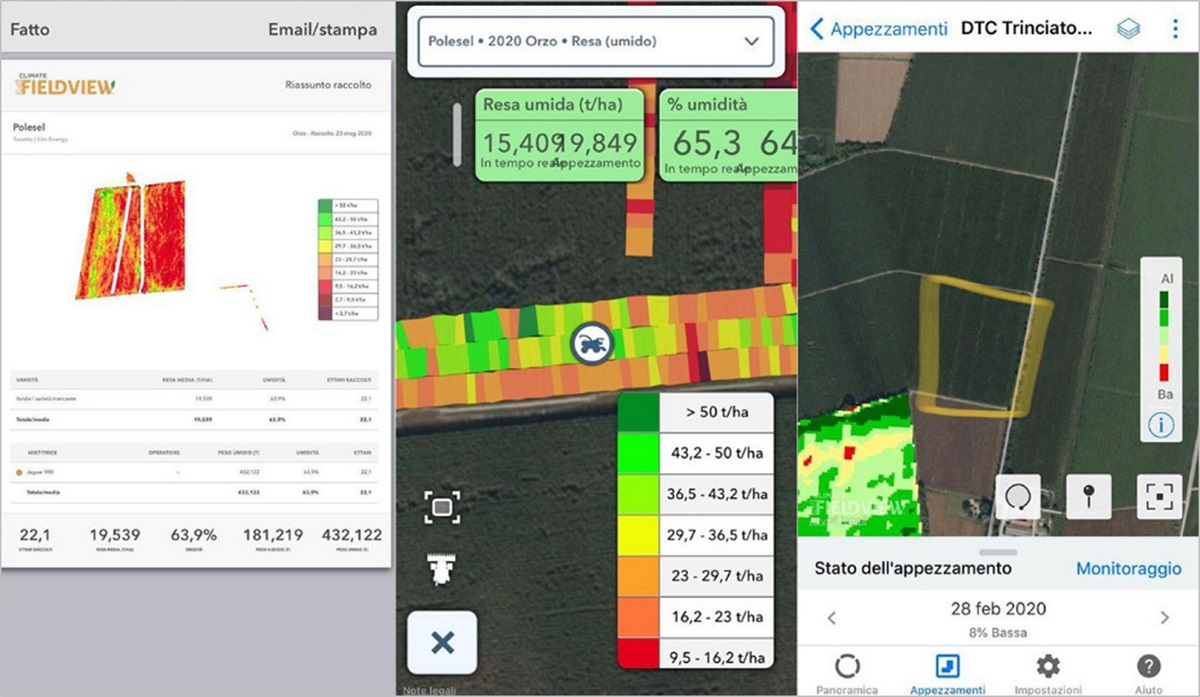Go to previous imagery date arrow
1200x697 pixels.
[x=832, y=618]
